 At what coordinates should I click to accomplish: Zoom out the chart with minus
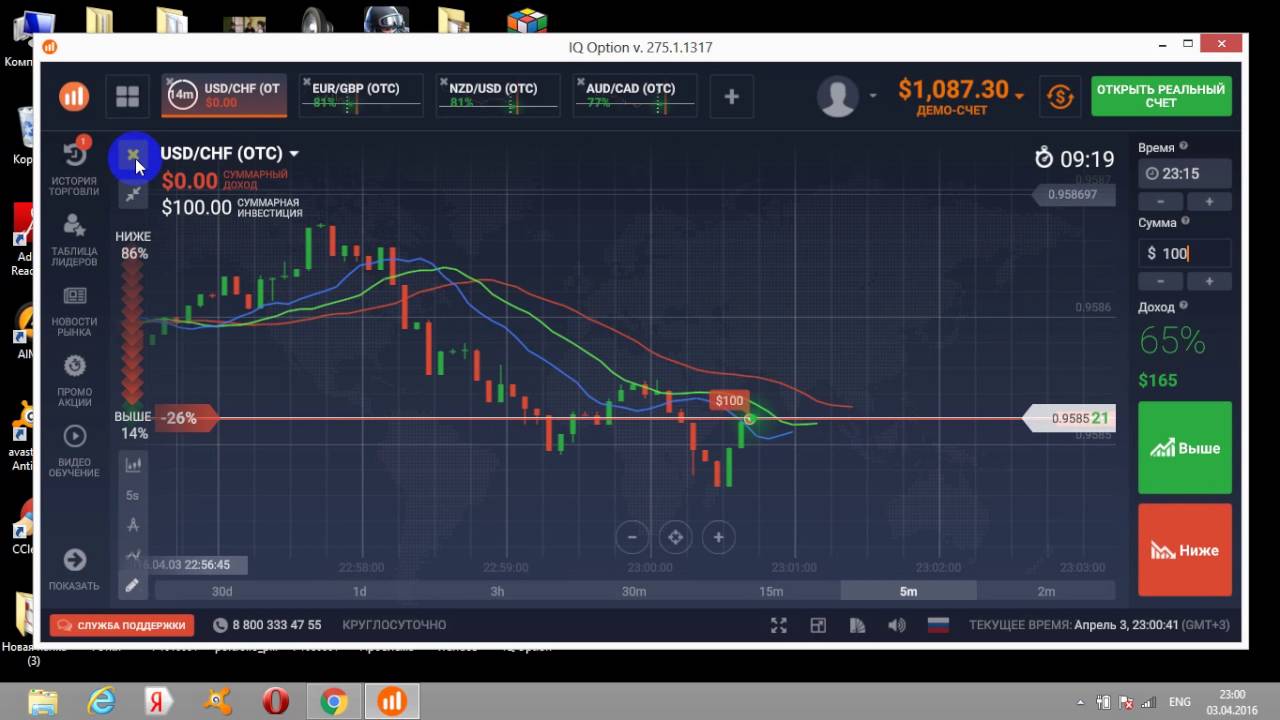point(632,537)
